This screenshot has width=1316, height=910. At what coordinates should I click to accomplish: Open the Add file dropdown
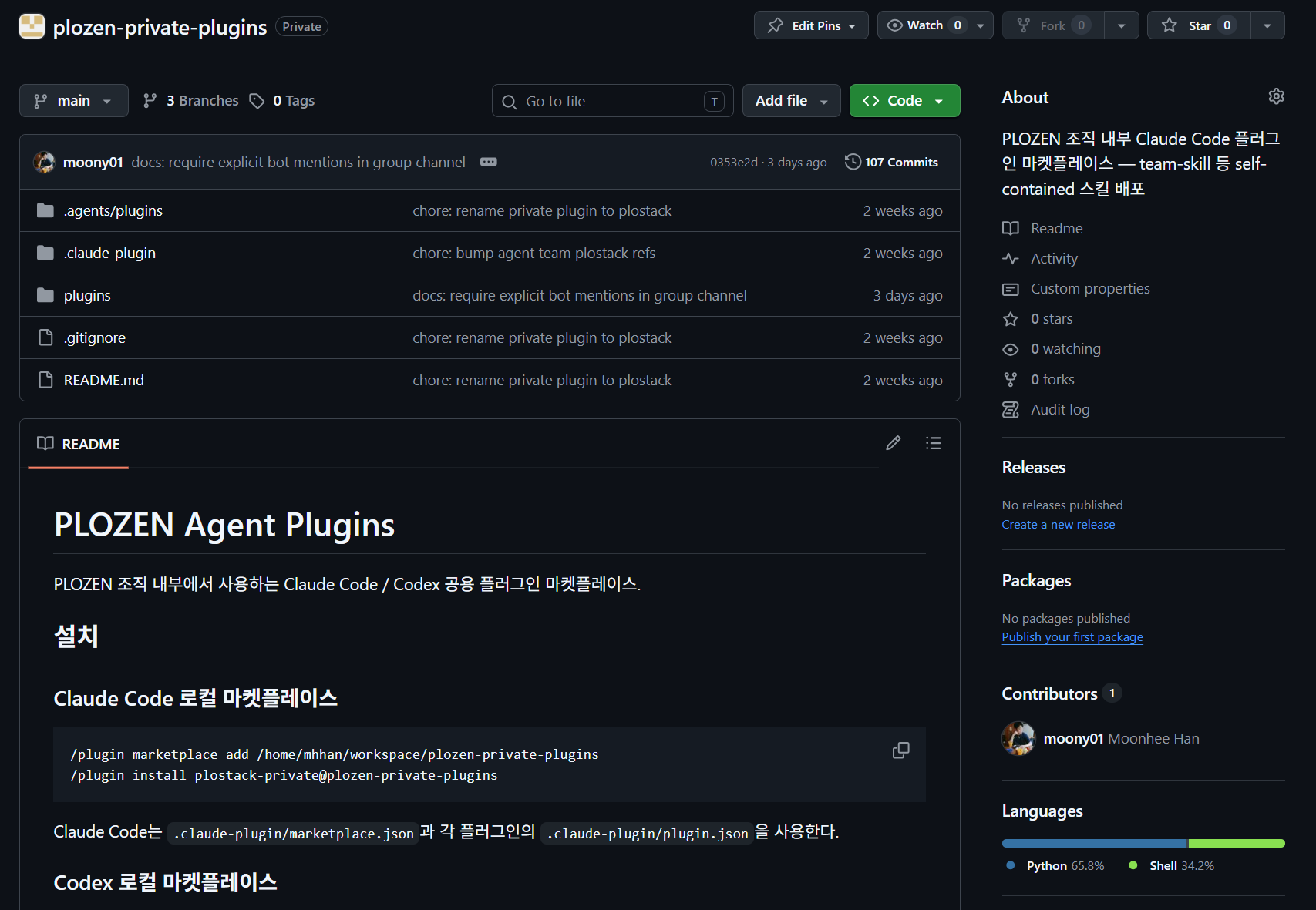click(792, 101)
